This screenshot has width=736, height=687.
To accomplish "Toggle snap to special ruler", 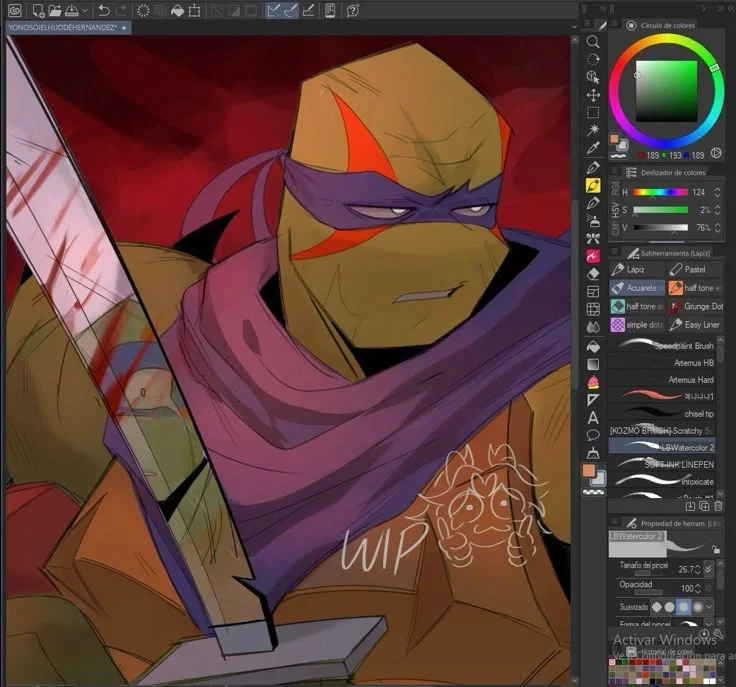I will click(x=291, y=10).
